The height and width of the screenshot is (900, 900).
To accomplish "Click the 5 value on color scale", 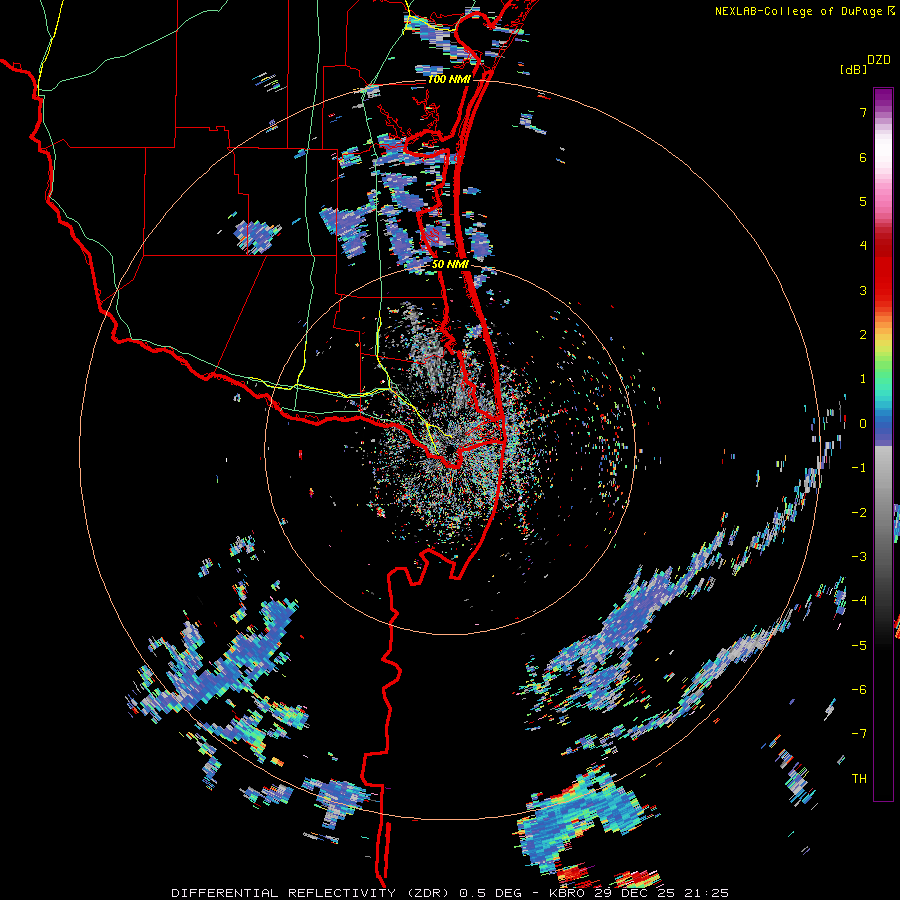I will click(863, 201).
